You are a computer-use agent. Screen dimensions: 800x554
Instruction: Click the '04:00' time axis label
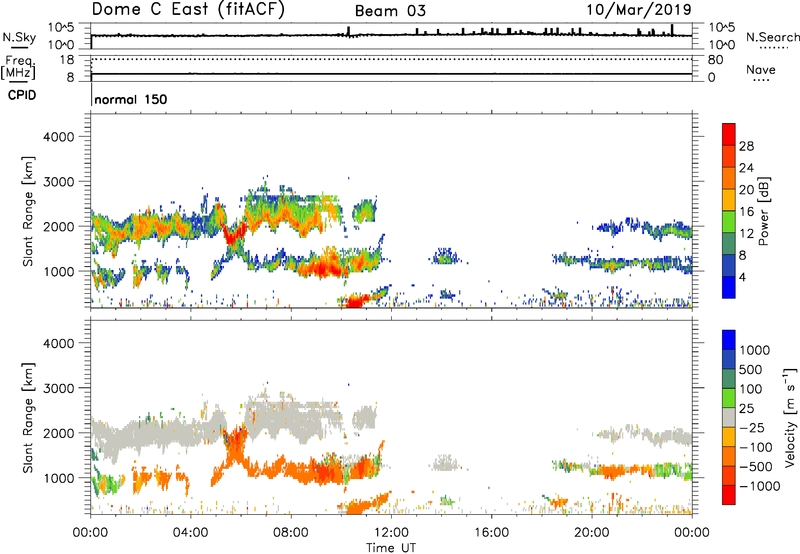(x=191, y=533)
